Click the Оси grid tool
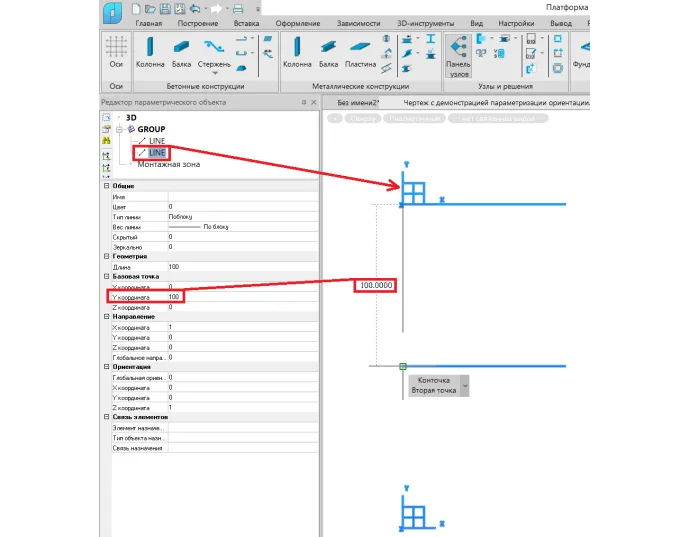The width and height of the screenshot is (688, 537). tap(116, 51)
